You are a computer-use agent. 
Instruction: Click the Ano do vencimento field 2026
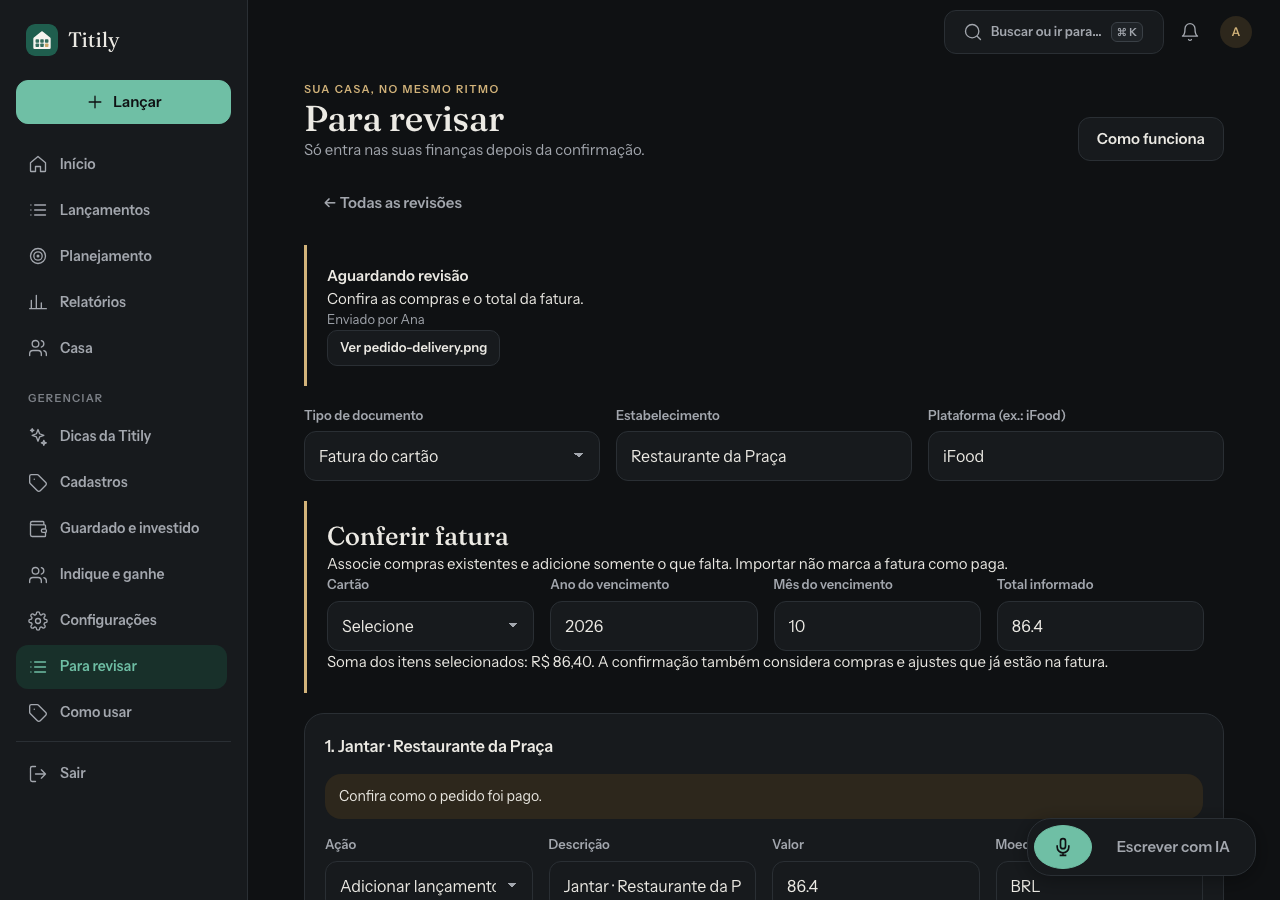pos(654,626)
